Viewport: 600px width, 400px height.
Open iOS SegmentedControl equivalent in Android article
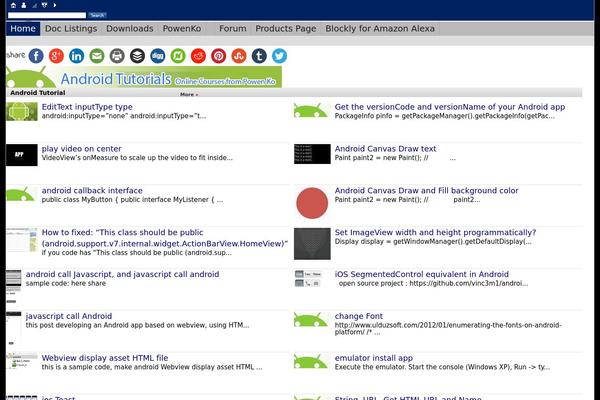click(x=422, y=274)
